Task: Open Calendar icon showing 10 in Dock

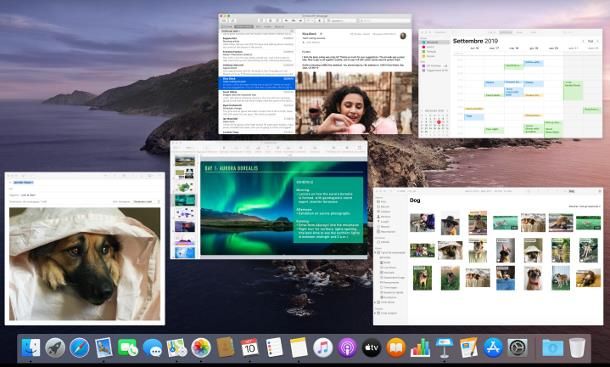Action: (249, 347)
